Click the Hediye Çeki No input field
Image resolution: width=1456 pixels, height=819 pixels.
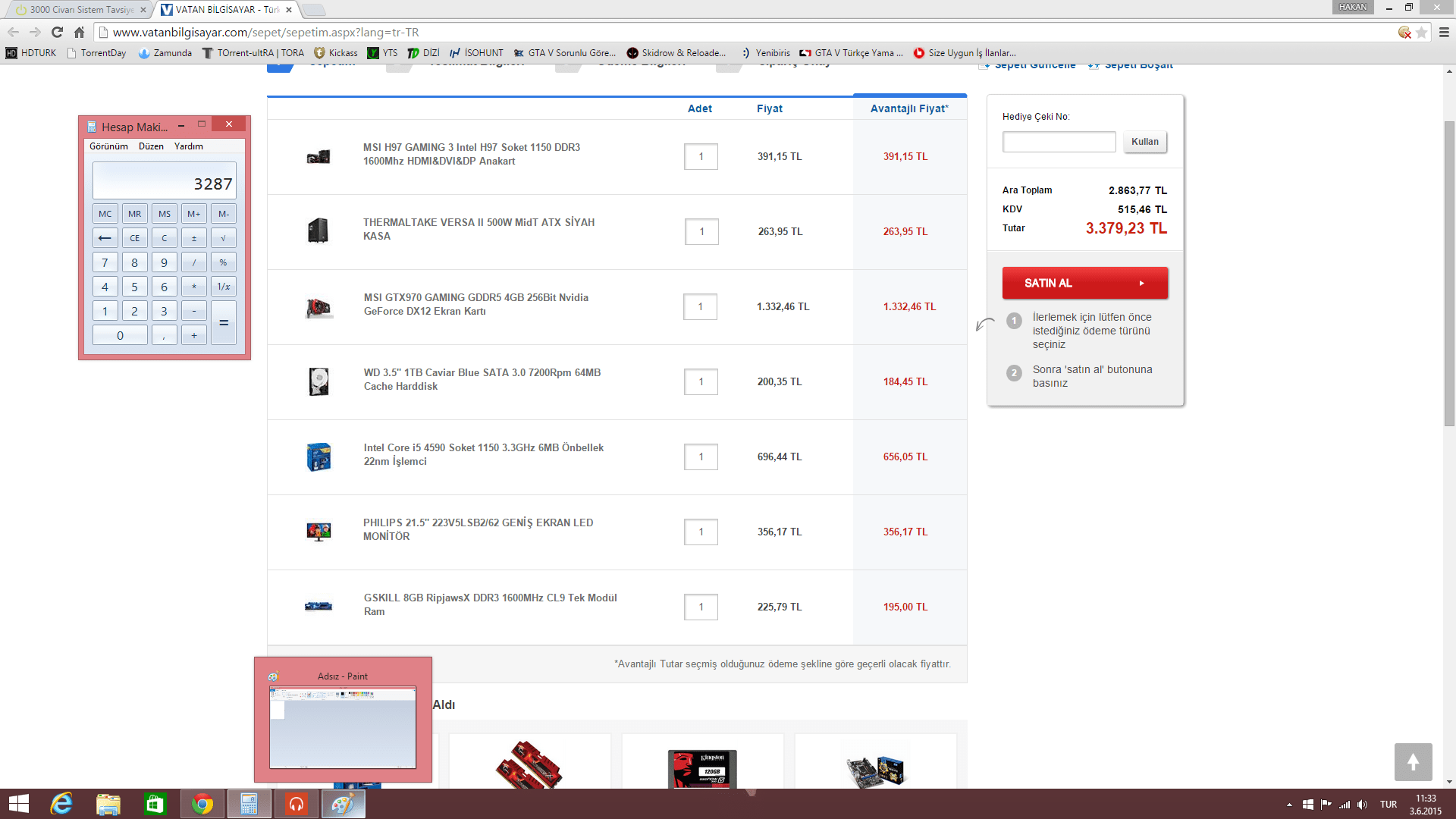[1059, 142]
